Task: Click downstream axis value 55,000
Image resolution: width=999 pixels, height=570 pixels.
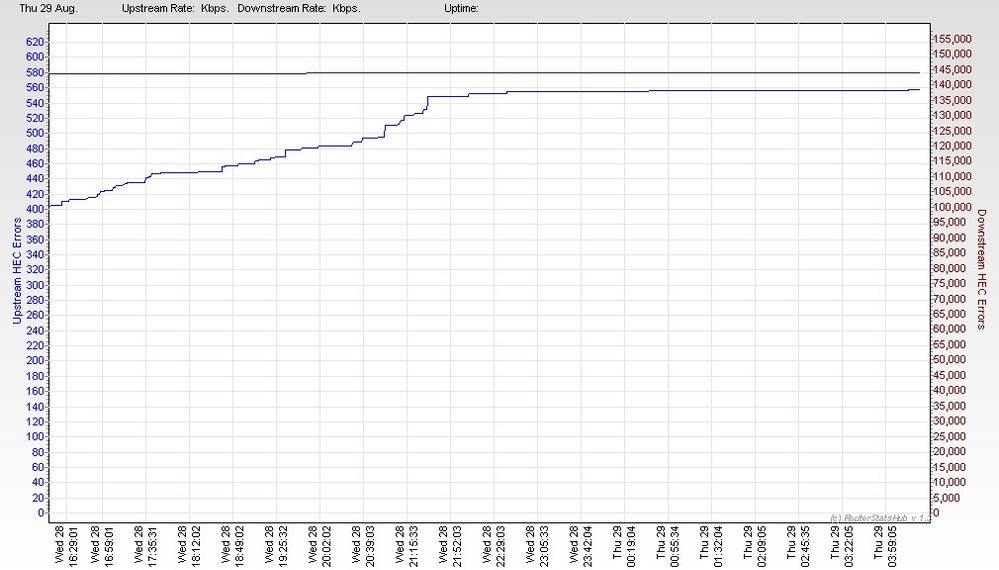Action: tap(950, 345)
